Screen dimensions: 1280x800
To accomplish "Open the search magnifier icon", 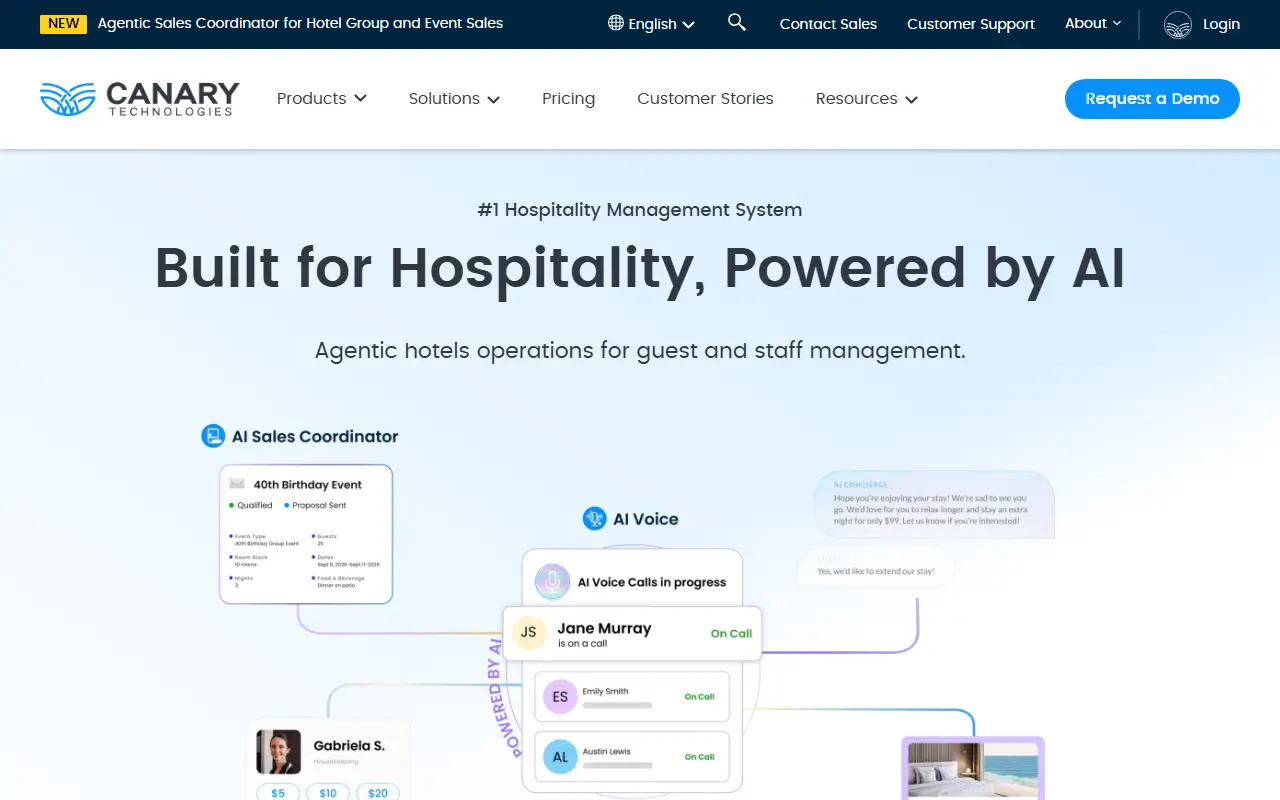I will (x=737, y=22).
